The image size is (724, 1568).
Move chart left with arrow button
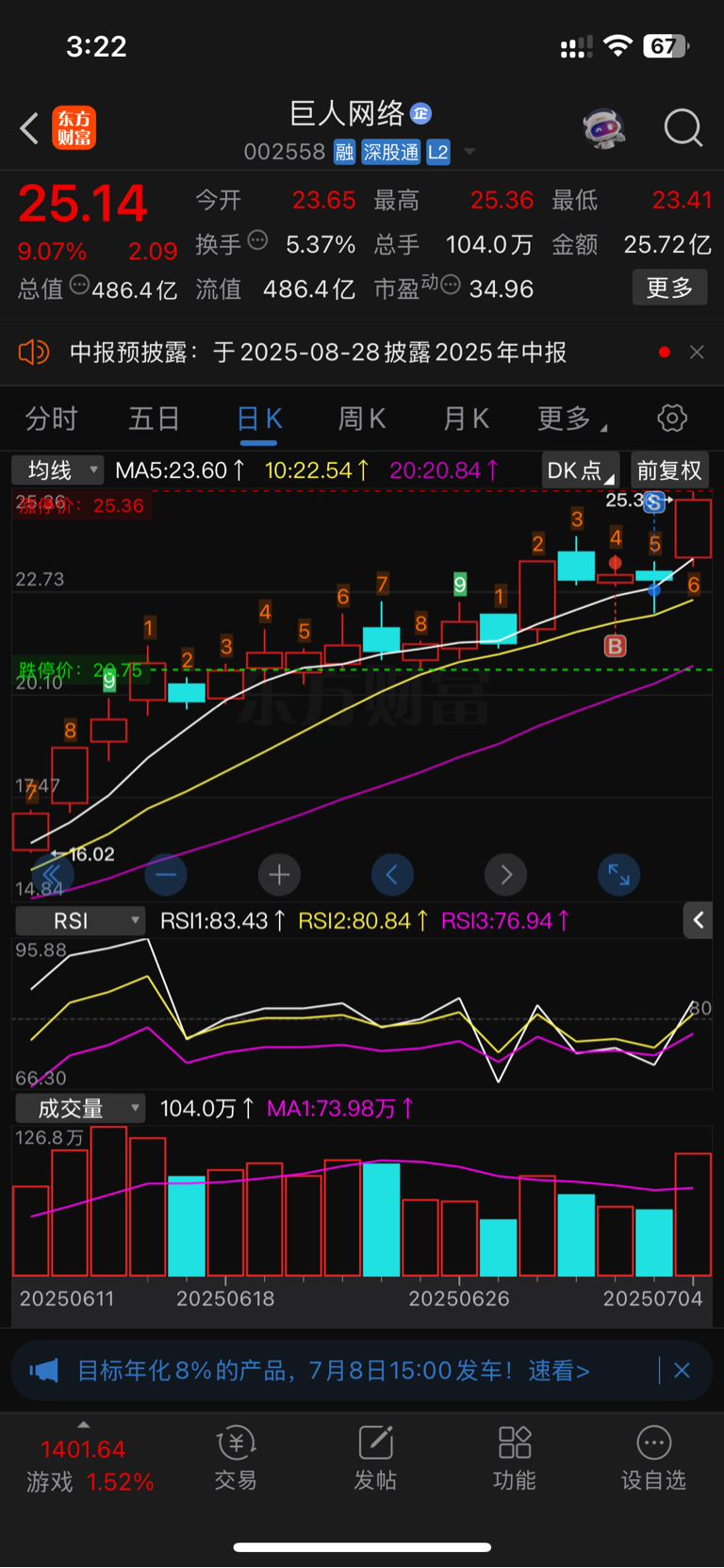point(392,875)
